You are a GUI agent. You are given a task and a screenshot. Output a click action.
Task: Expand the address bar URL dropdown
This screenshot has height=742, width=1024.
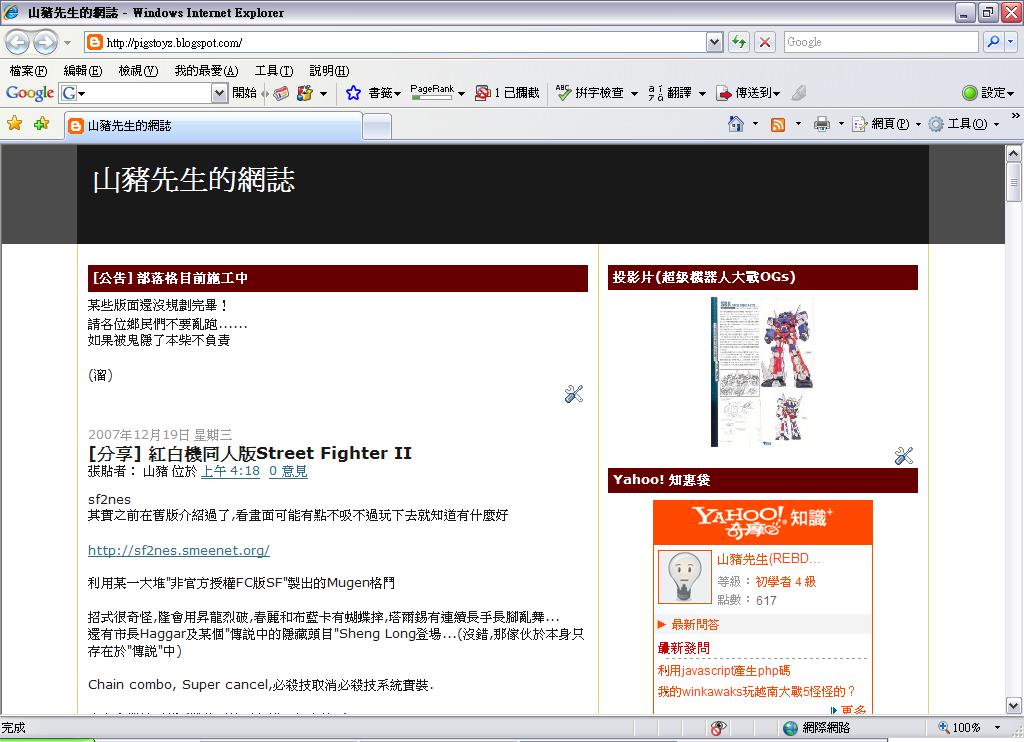point(714,42)
